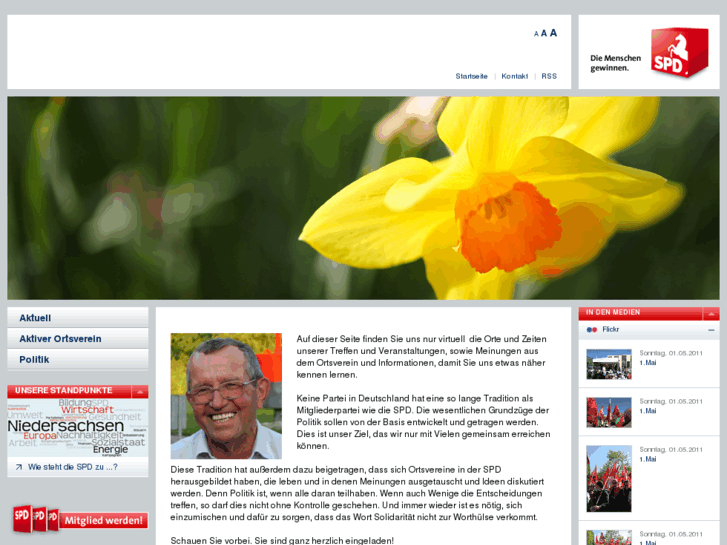Select the smallest font size A
727x545 pixels.
tap(536, 34)
